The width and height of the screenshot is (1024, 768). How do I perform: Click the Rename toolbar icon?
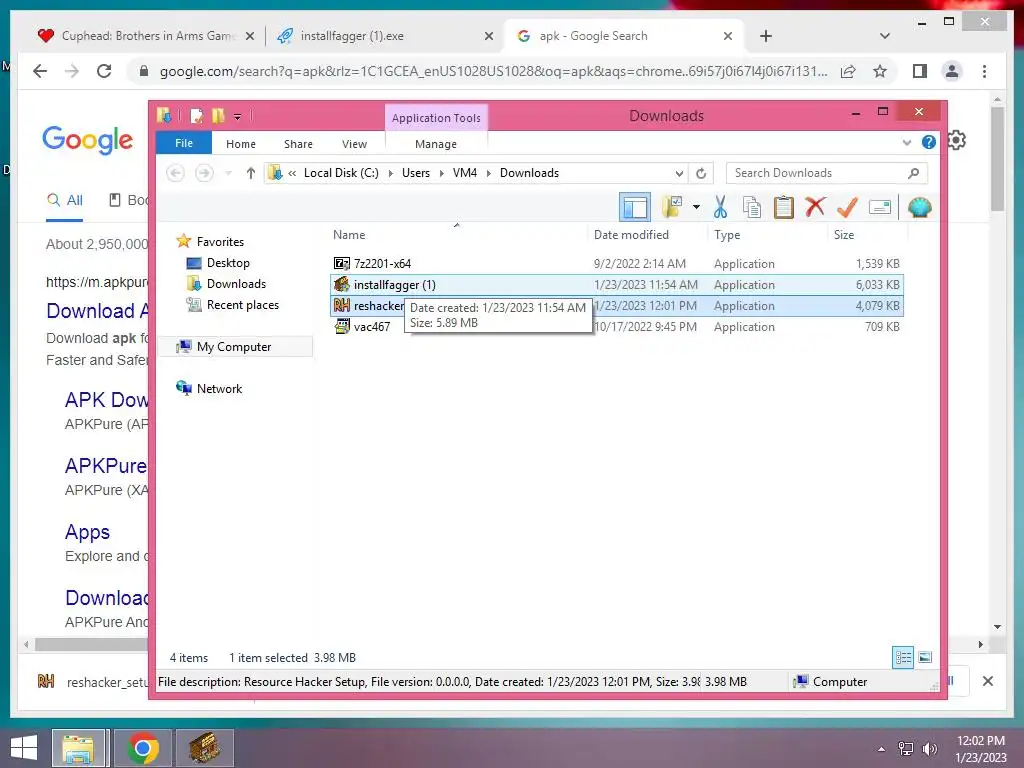click(880, 208)
